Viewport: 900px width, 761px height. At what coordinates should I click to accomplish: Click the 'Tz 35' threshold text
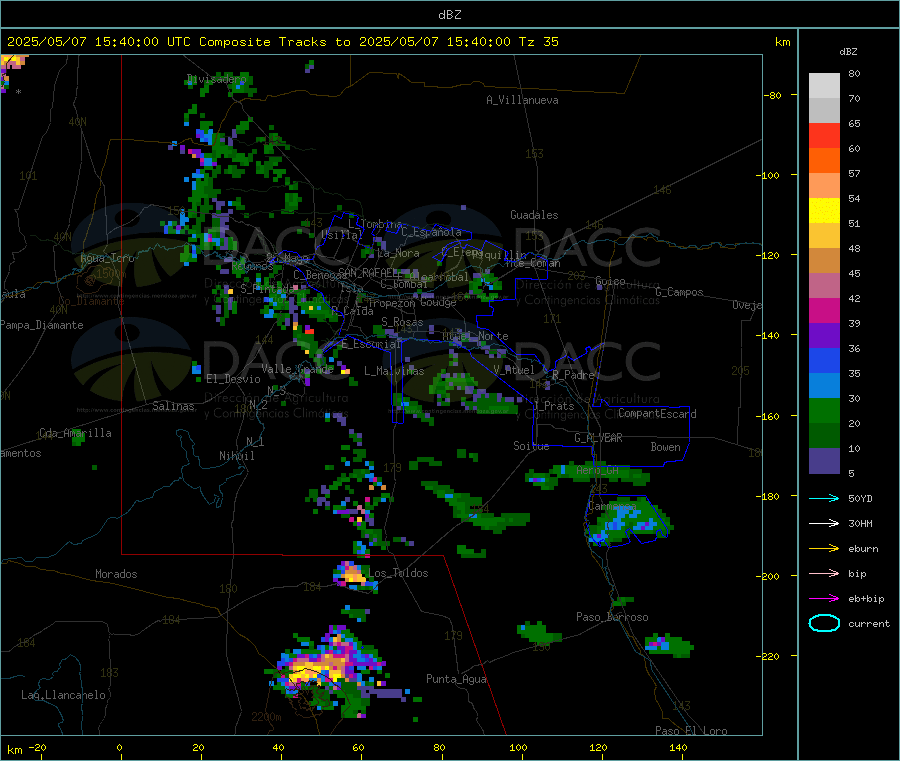coord(538,42)
